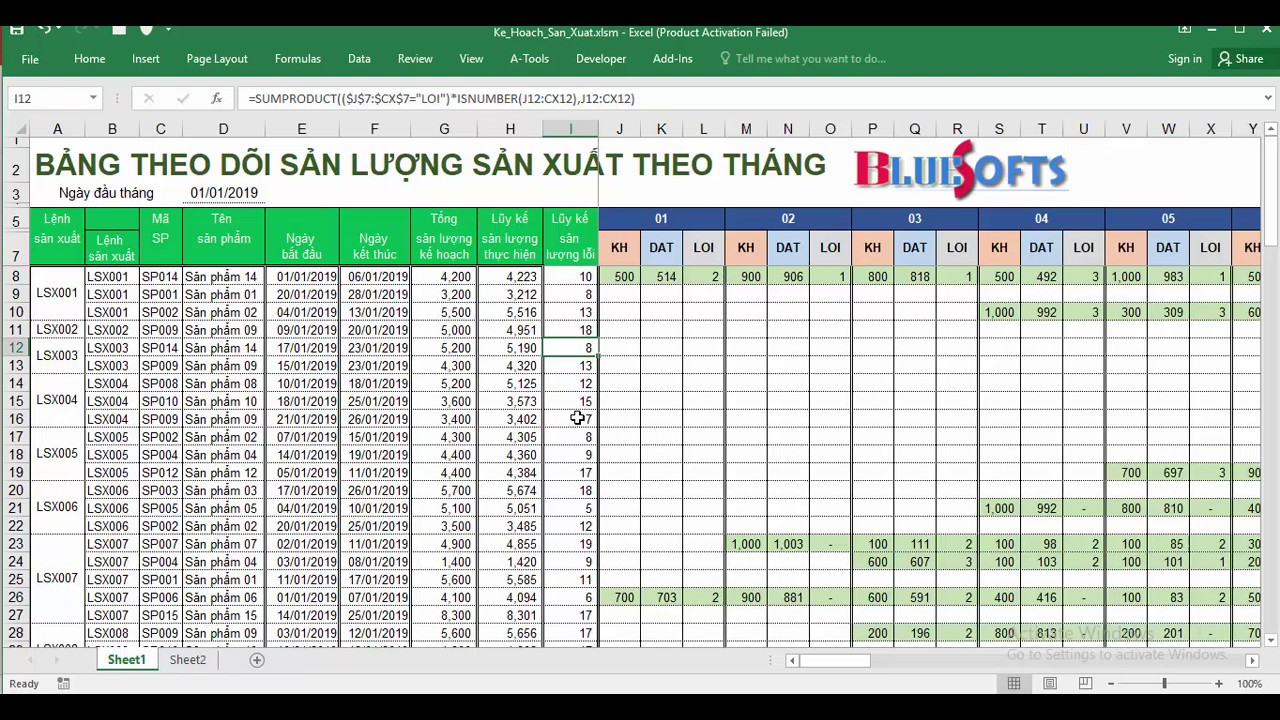Viewport: 1280px width, 720px height.
Task: Click the macro recording icon in status bar
Action: click(63, 684)
